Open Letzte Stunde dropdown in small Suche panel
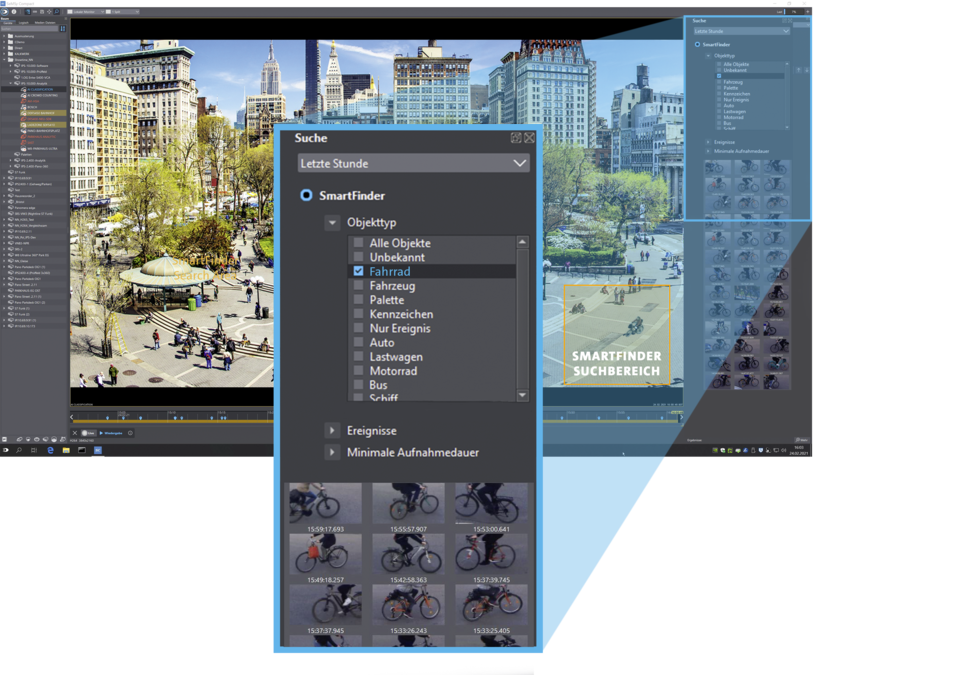Viewport: 955px width, 675px height. pyautogui.click(x=742, y=31)
